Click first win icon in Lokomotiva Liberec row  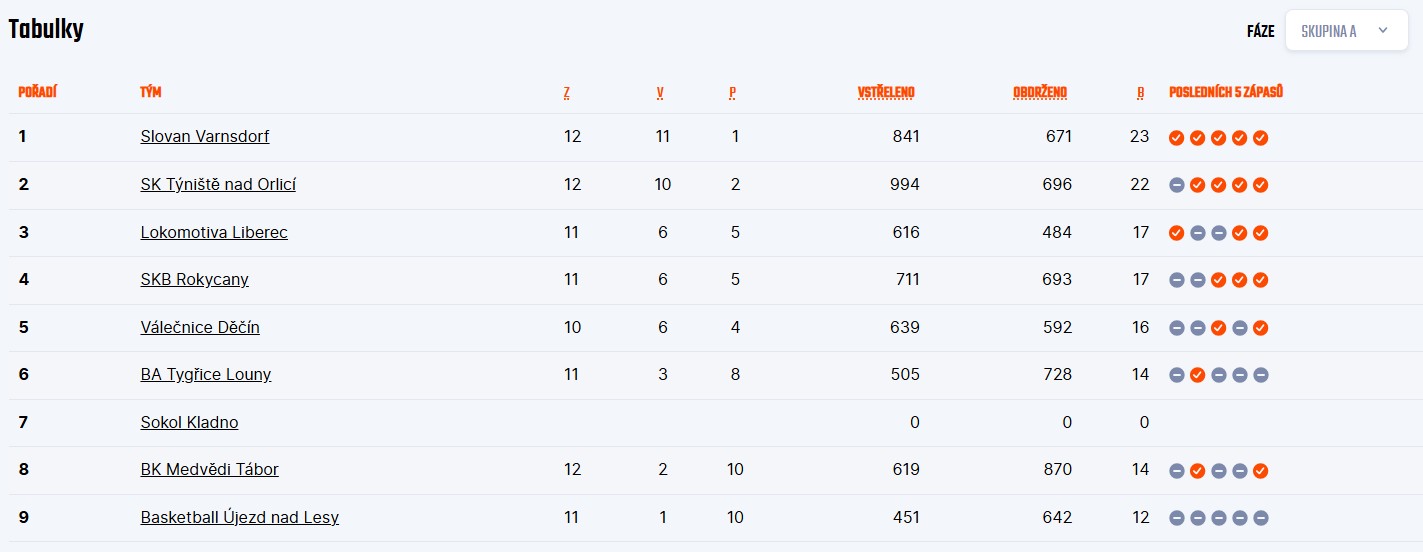(x=1177, y=233)
